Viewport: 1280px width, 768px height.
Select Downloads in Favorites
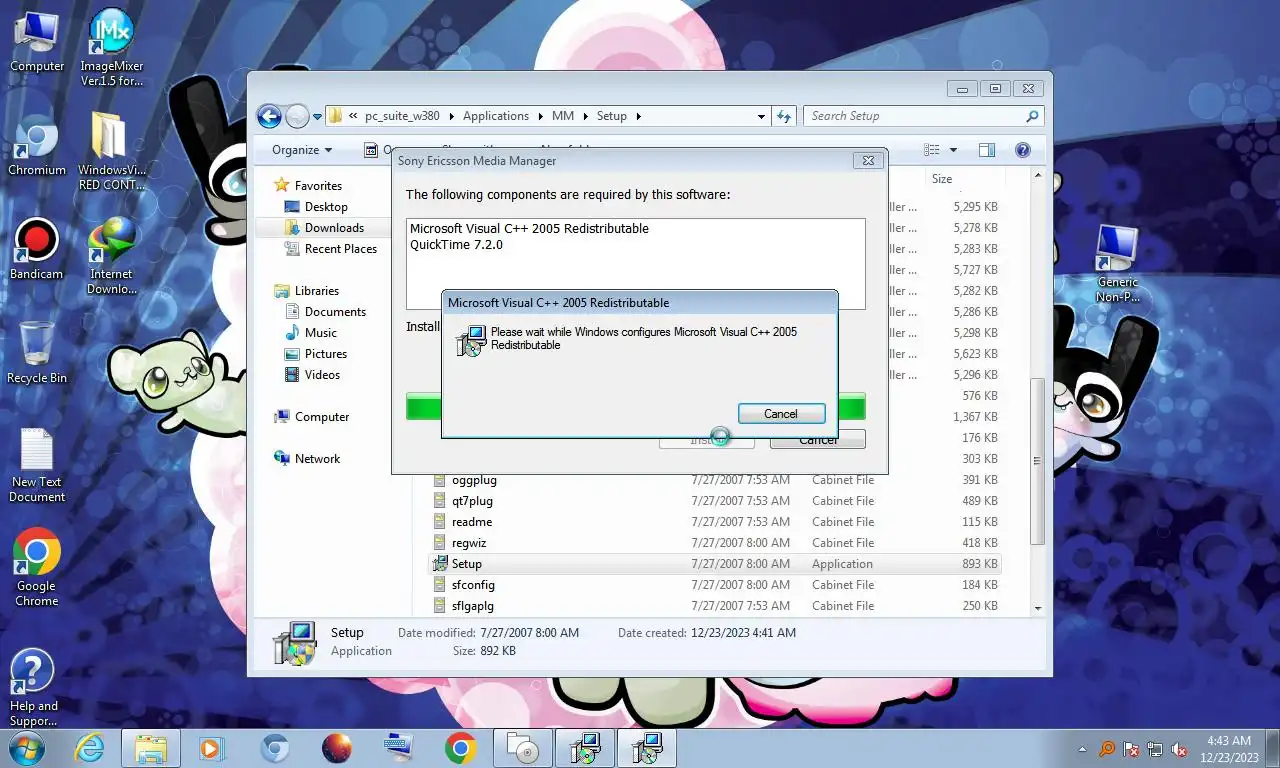[x=334, y=228]
